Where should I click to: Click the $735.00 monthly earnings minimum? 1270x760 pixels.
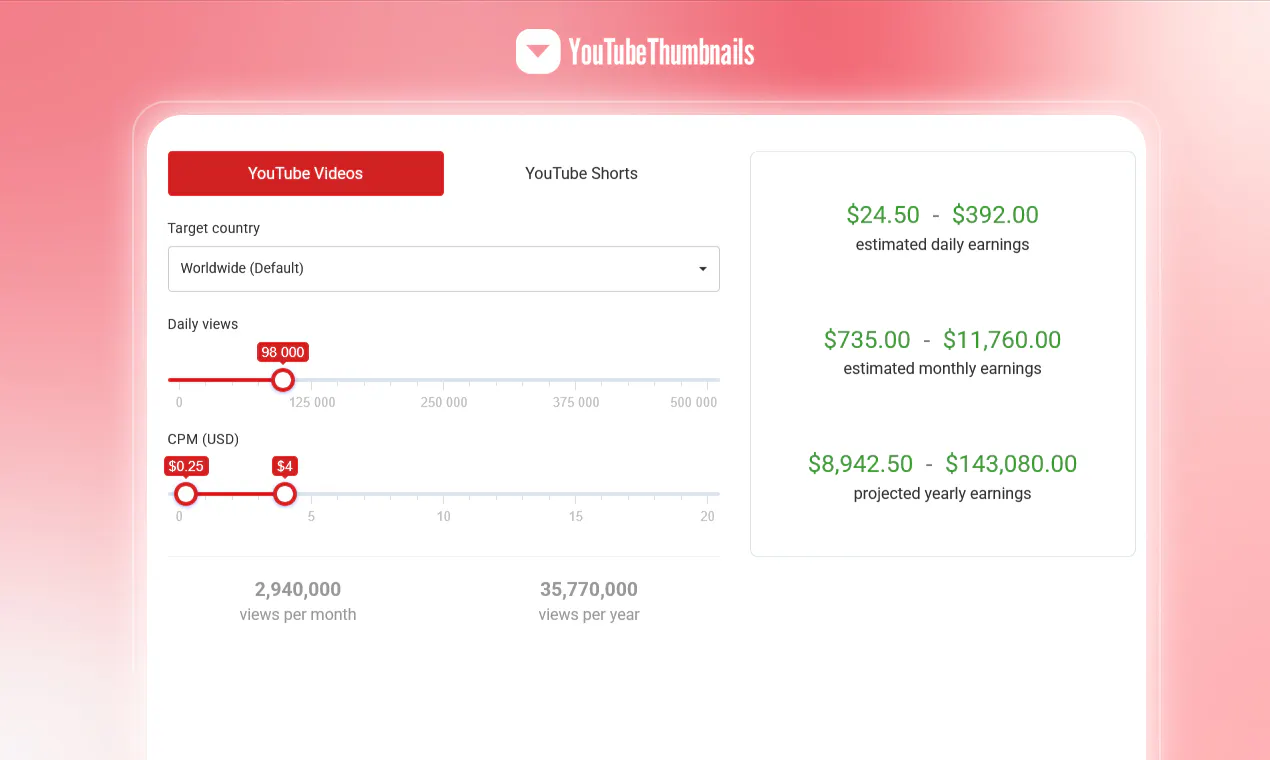pyautogui.click(x=867, y=340)
